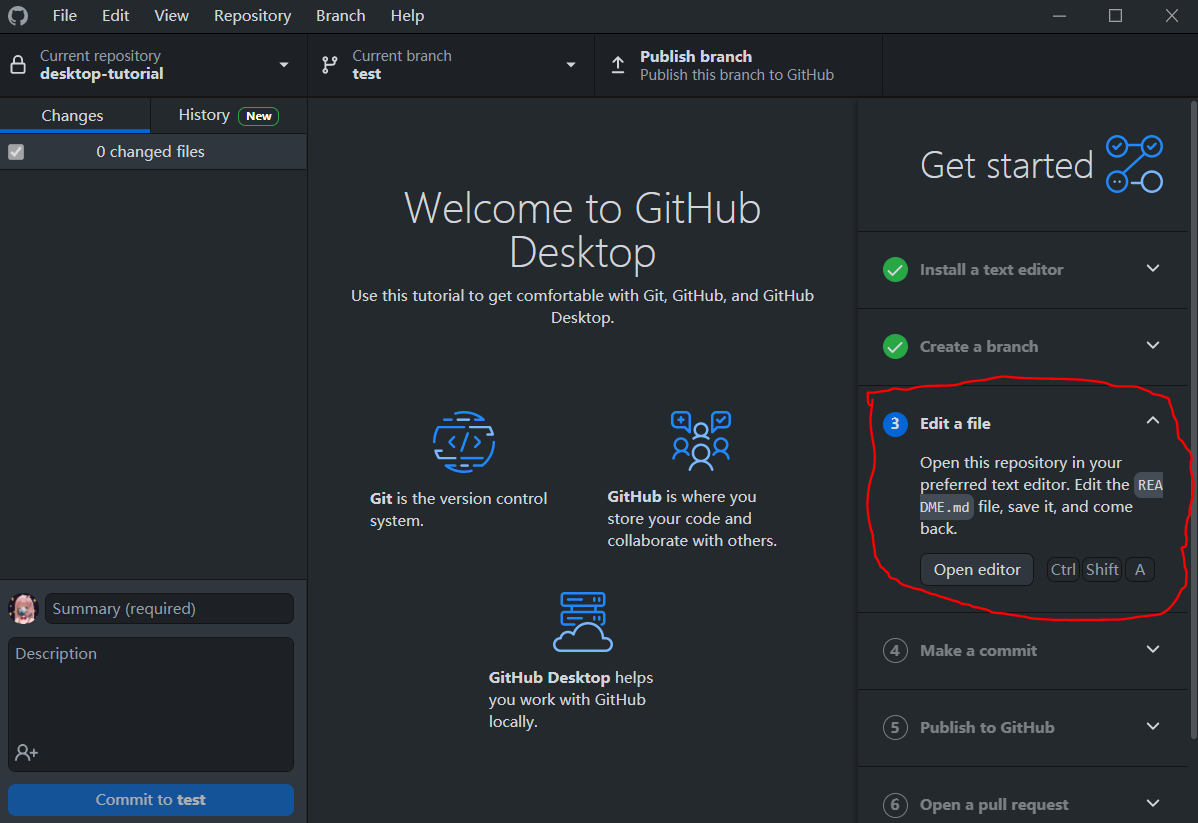Screen dimensions: 1198x823
Task: Click the step 6 number circle
Action: point(895,805)
